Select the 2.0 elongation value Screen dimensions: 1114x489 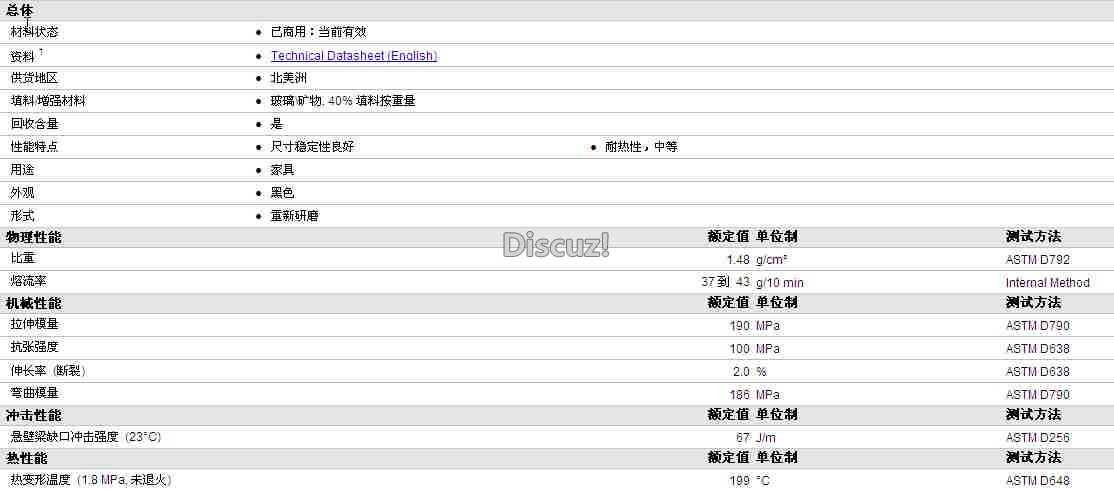(741, 372)
